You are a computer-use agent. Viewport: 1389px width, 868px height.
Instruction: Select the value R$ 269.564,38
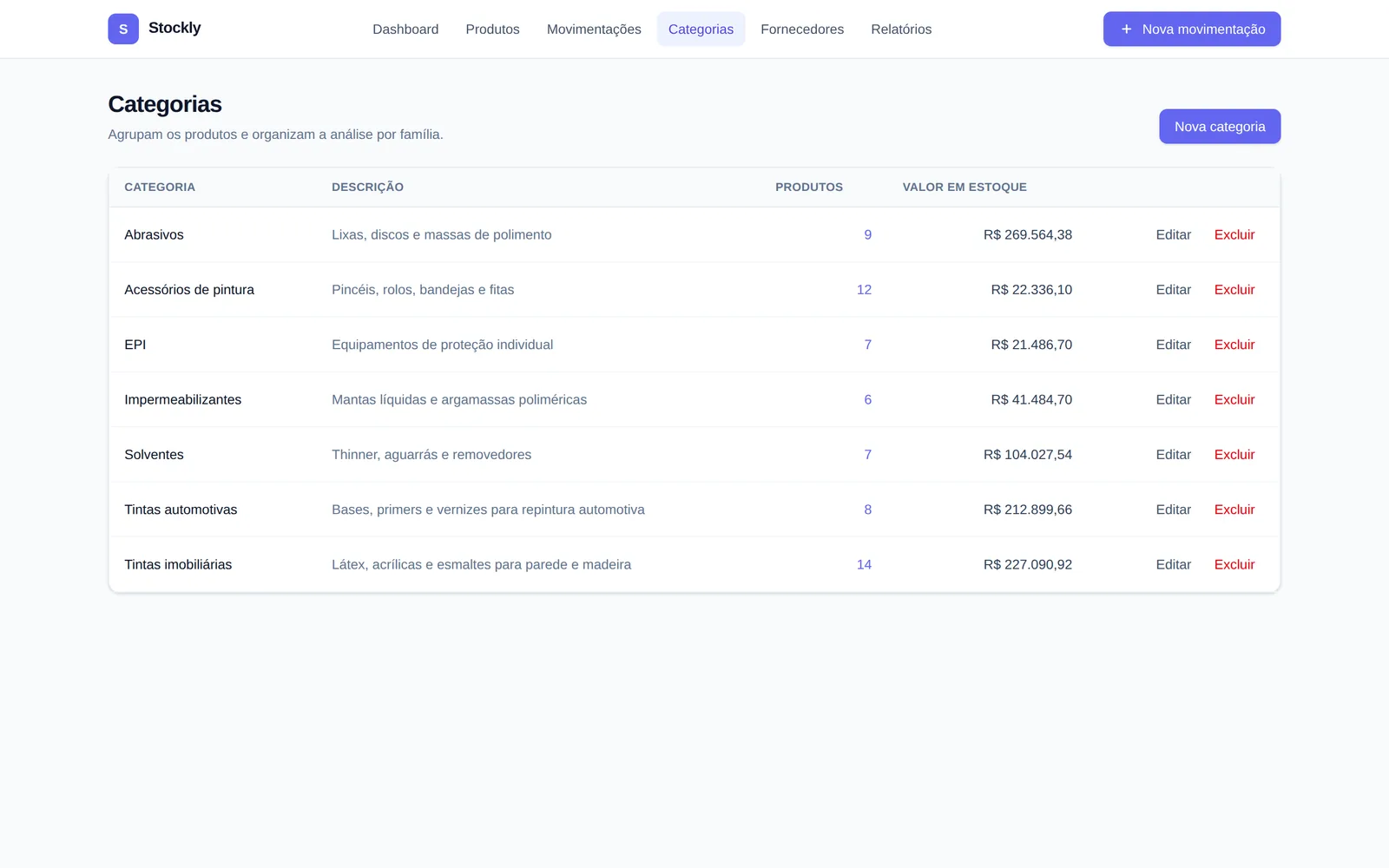click(x=1028, y=234)
